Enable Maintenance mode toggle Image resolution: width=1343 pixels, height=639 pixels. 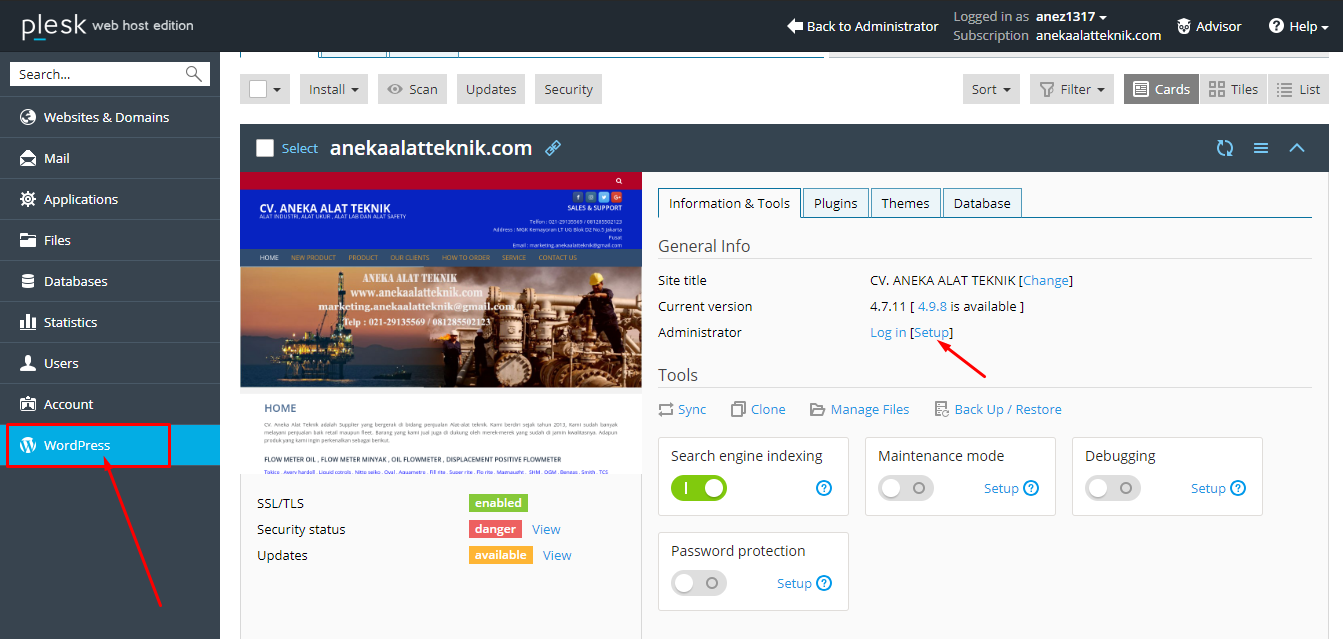906,488
